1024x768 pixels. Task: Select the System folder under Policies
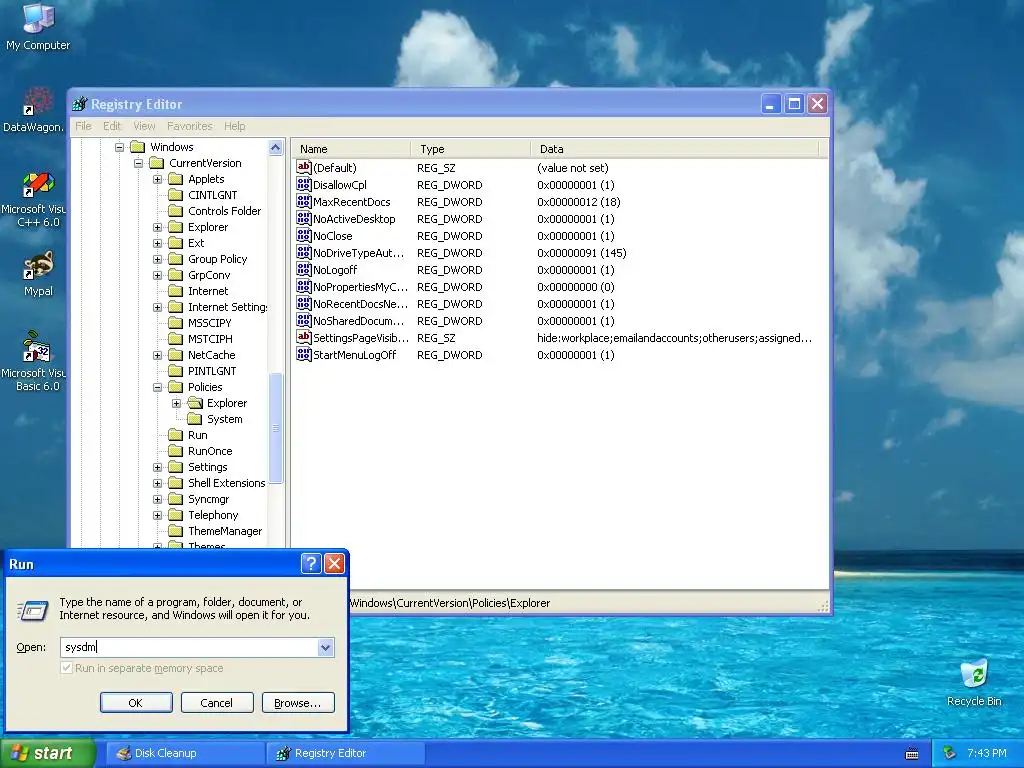click(x=194, y=419)
